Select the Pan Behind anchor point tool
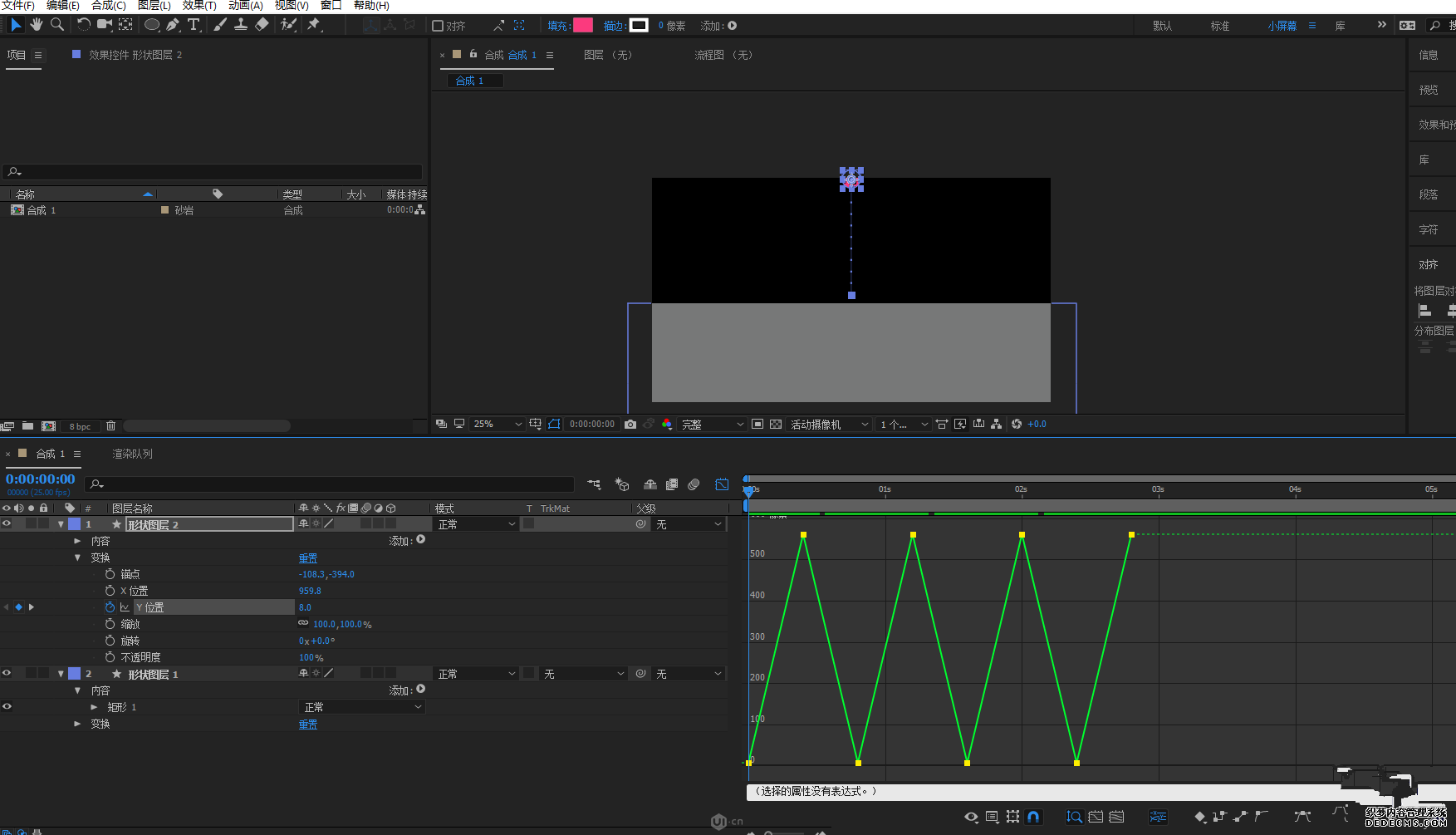The height and width of the screenshot is (835, 1456). (125, 25)
